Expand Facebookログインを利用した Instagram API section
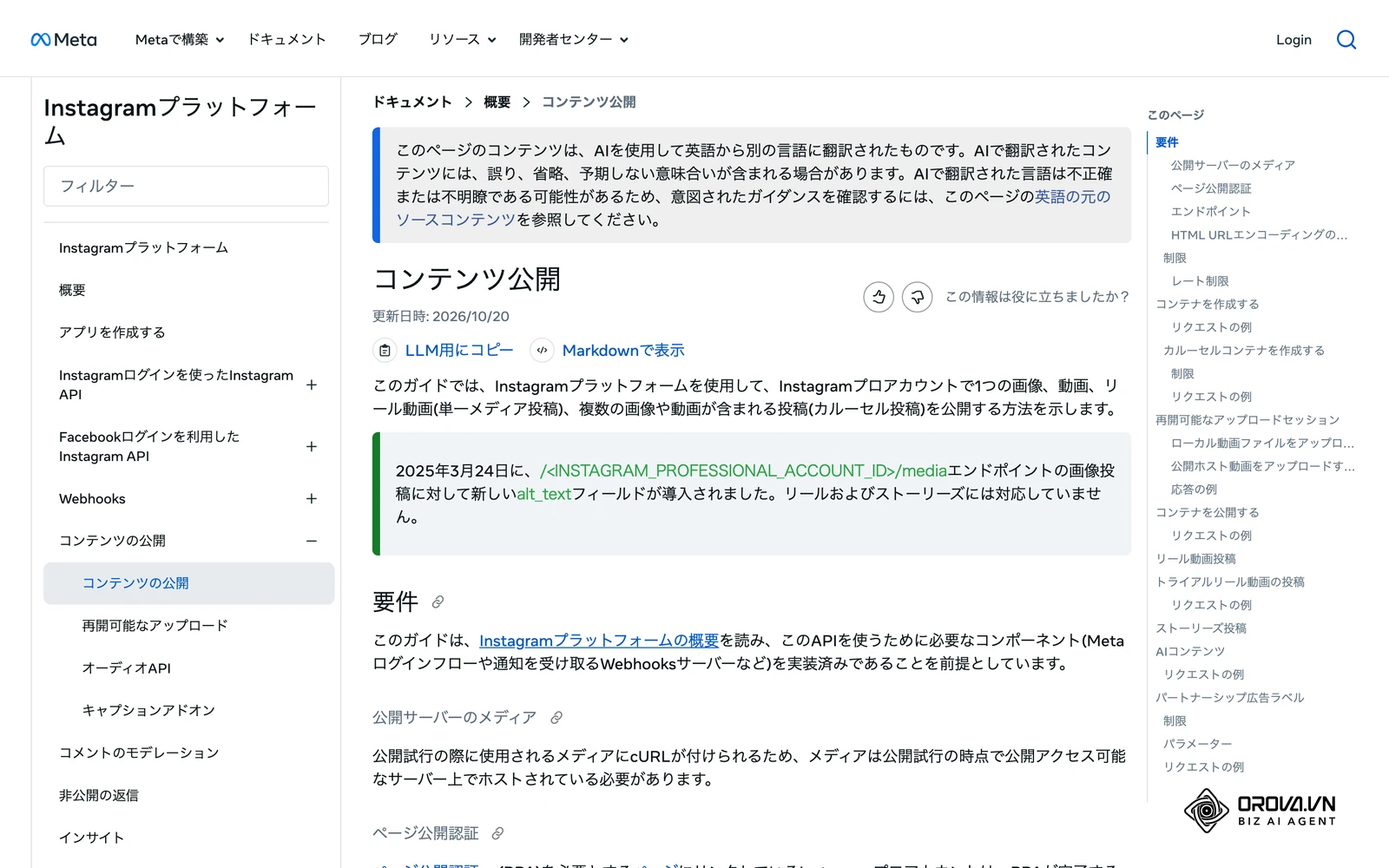This screenshot has width=1389, height=868. (x=312, y=446)
